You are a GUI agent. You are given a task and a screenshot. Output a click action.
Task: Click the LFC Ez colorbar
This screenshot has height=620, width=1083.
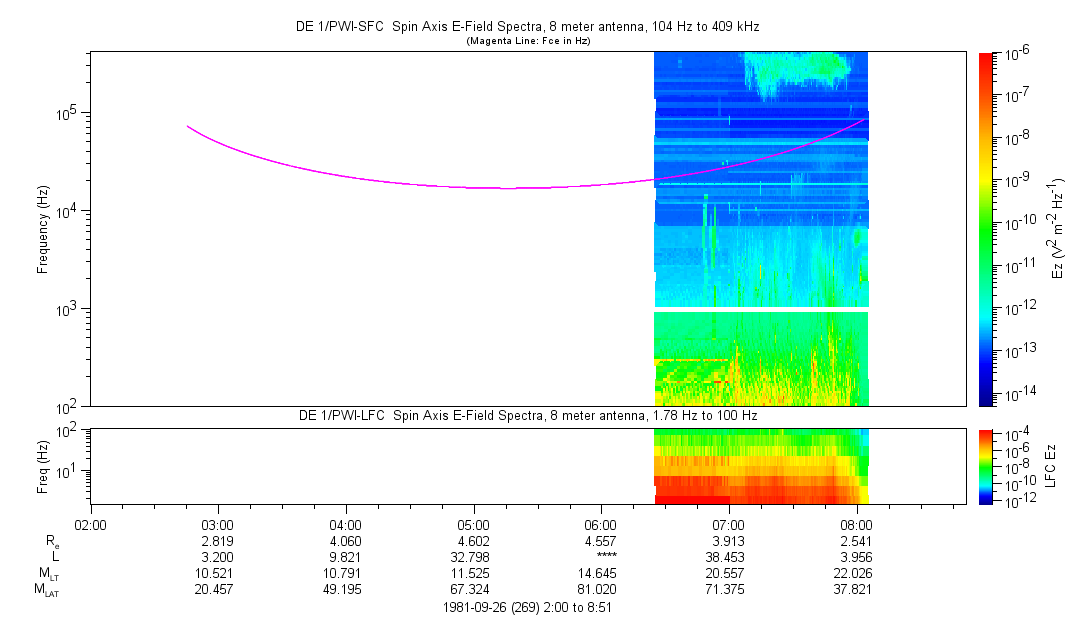[x=986, y=465]
